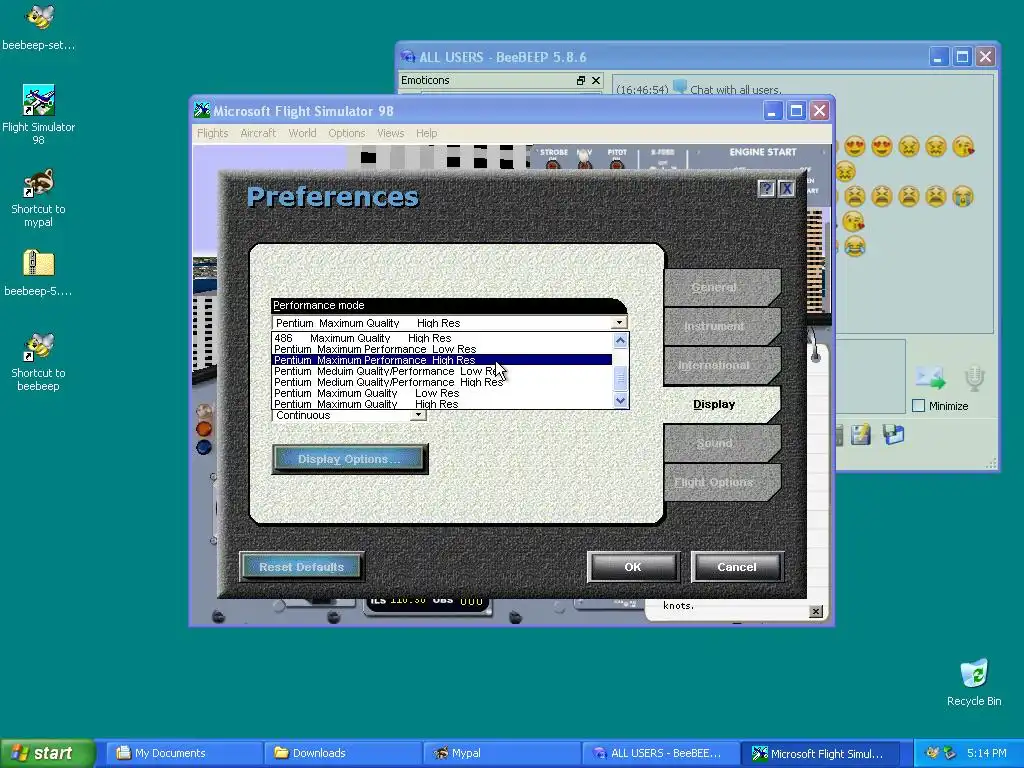Screen dimensions: 1024x768
Task: Close the knots message note with small X
Action: [x=816, y=611]
